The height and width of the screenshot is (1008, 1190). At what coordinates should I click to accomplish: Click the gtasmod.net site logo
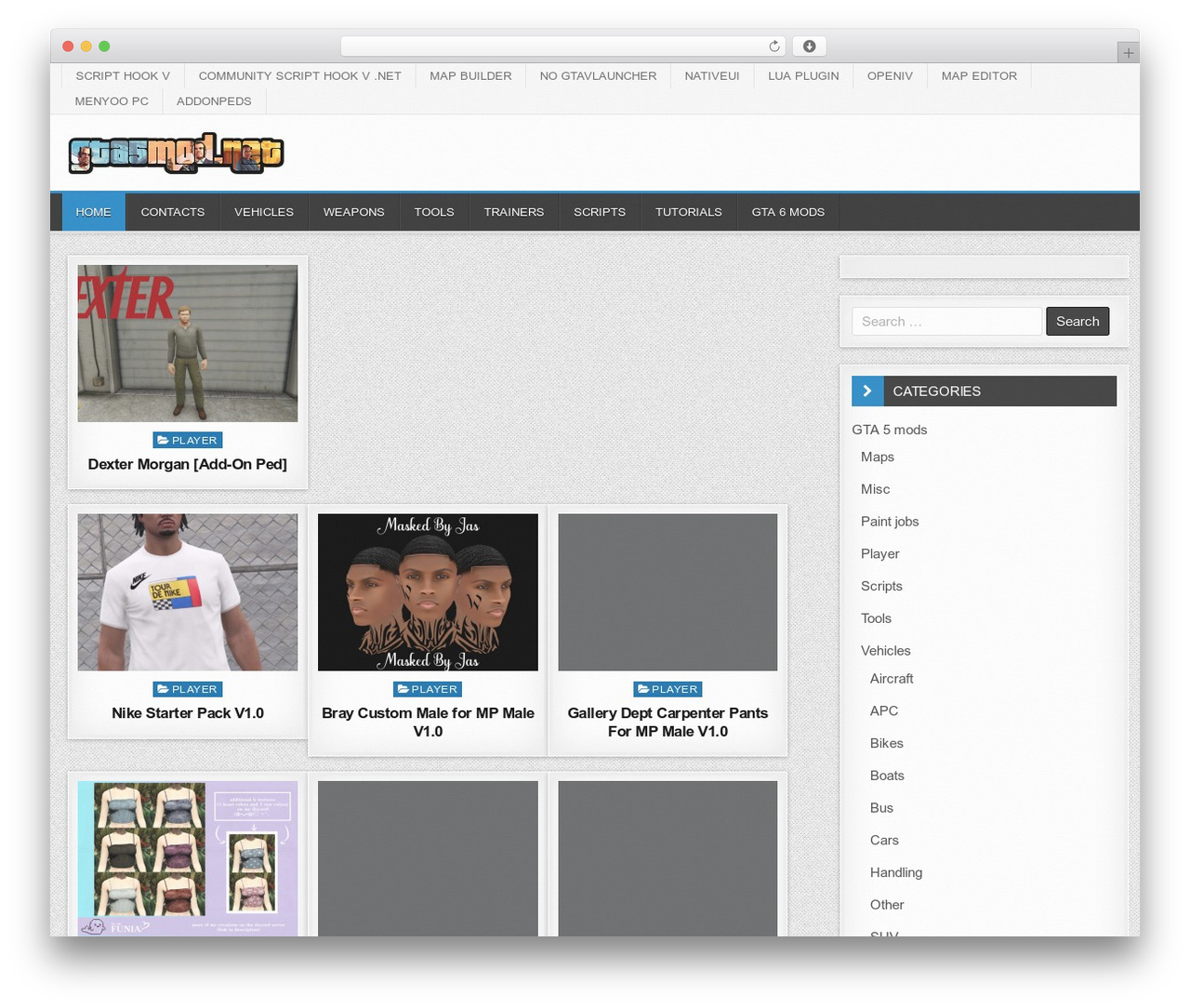pyautogui.click(x=176, y=153)
